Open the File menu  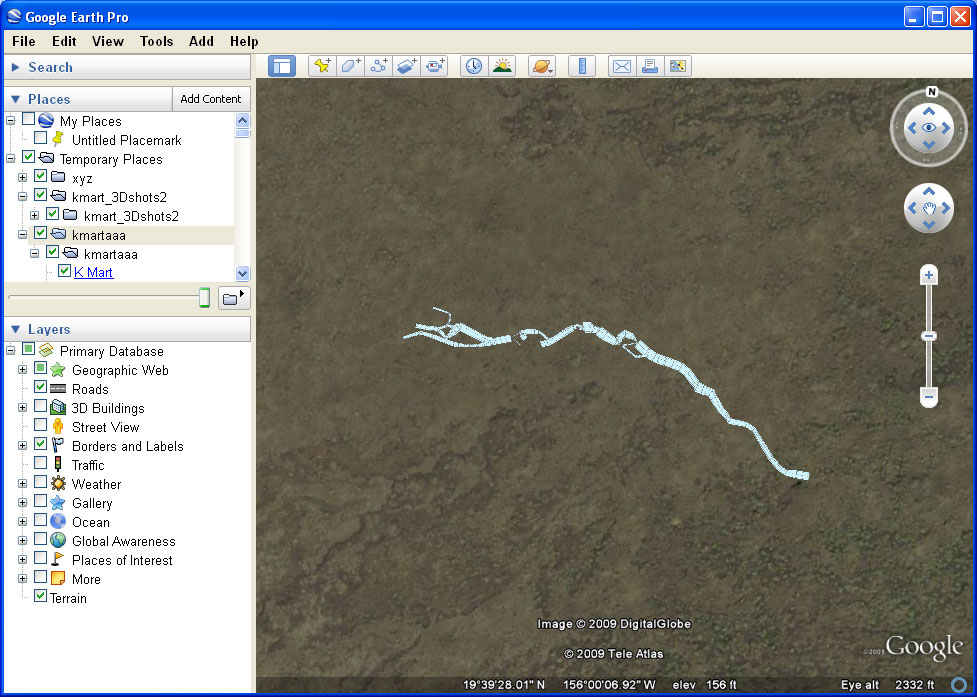point(24,41)
